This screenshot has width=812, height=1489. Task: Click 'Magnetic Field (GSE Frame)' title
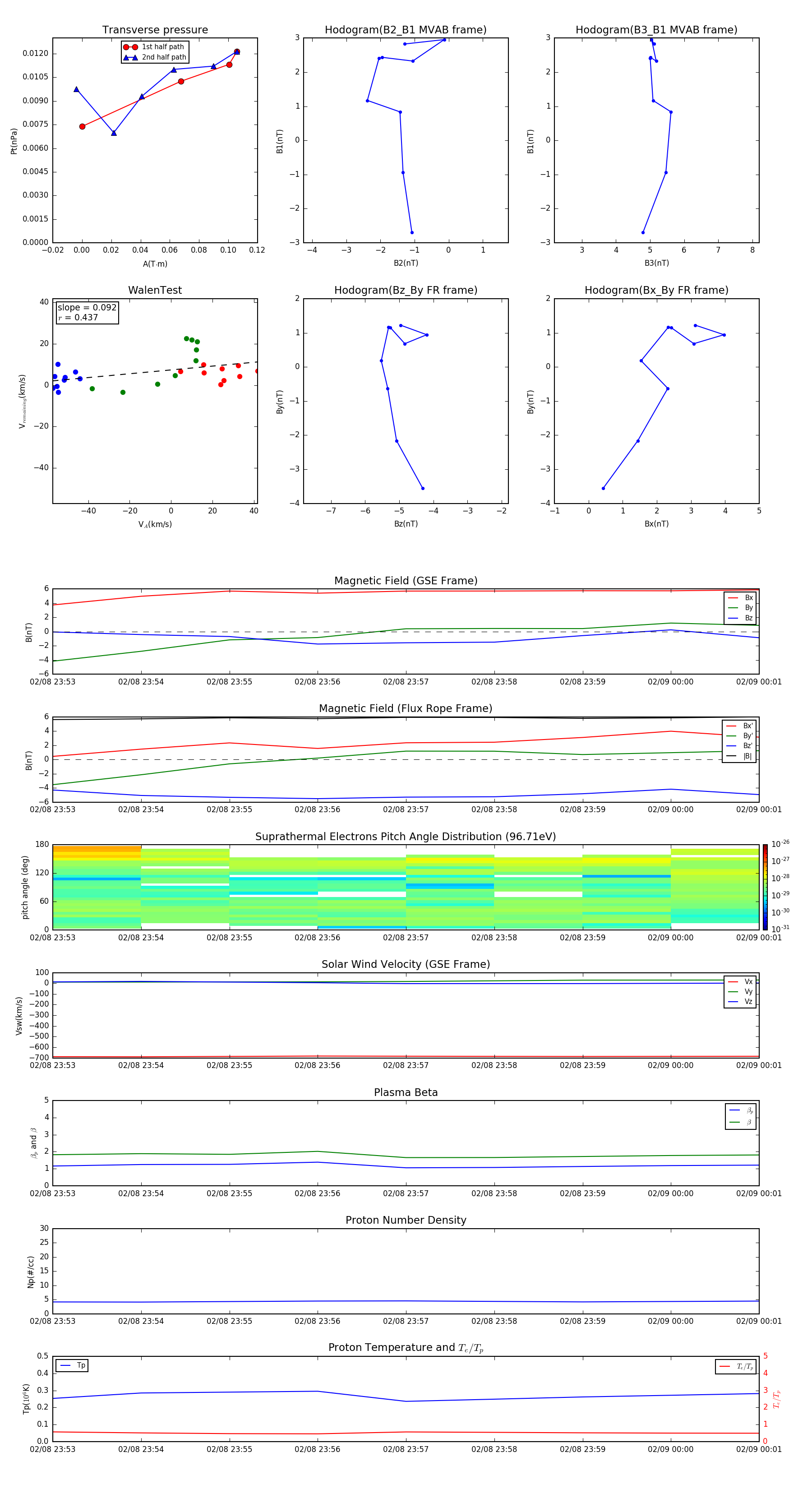[x=406, y=581]
